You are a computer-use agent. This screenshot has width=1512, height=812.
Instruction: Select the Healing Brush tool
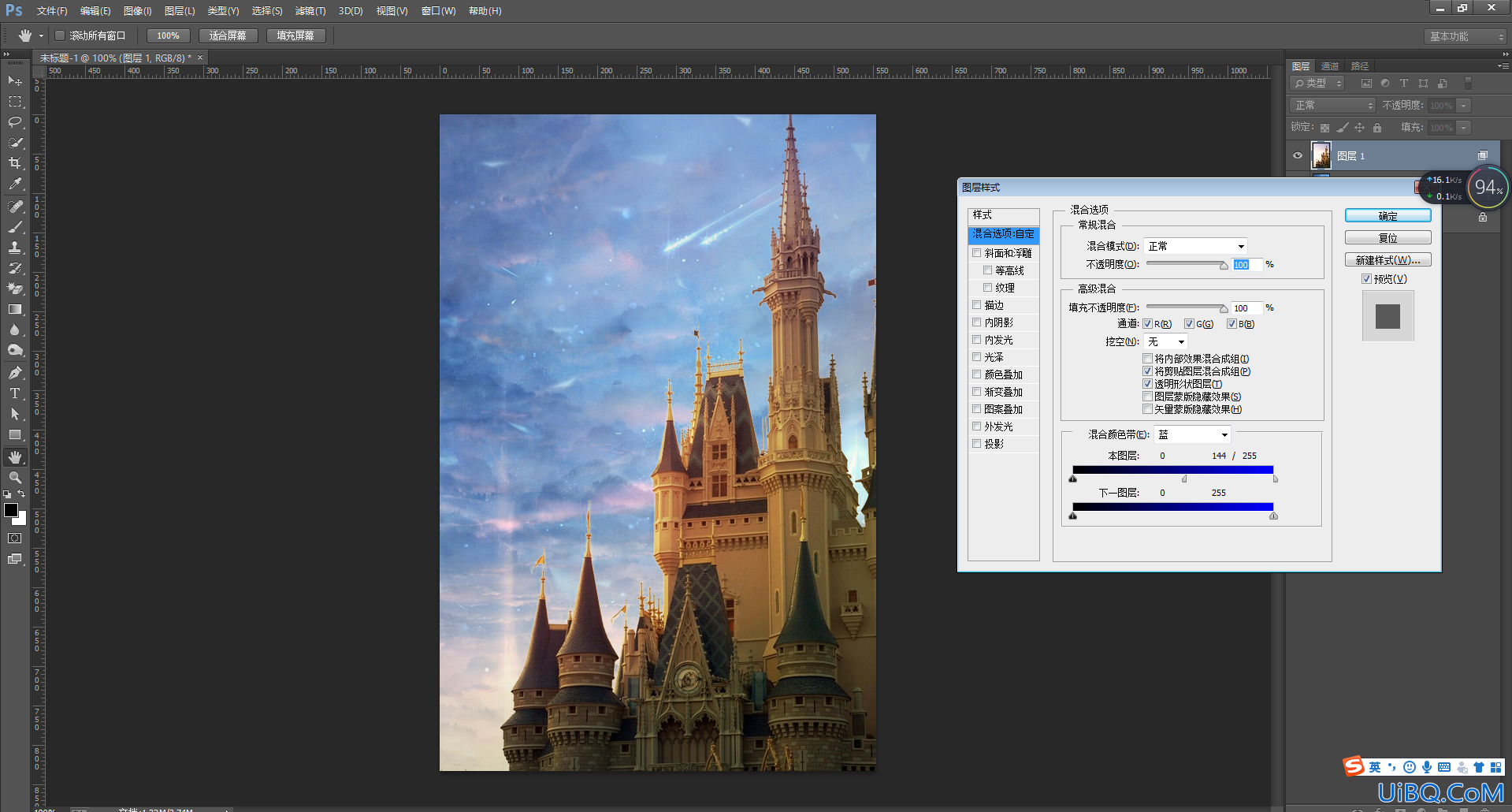[x=15, y=207]
